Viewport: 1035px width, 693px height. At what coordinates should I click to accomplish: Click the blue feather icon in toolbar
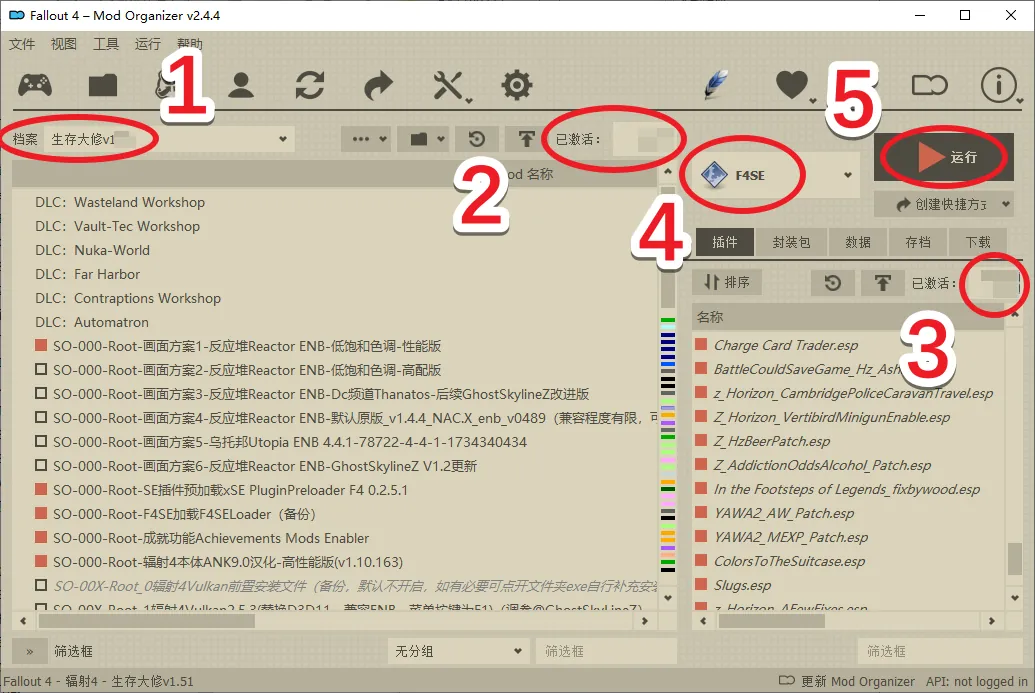point(716,85)
